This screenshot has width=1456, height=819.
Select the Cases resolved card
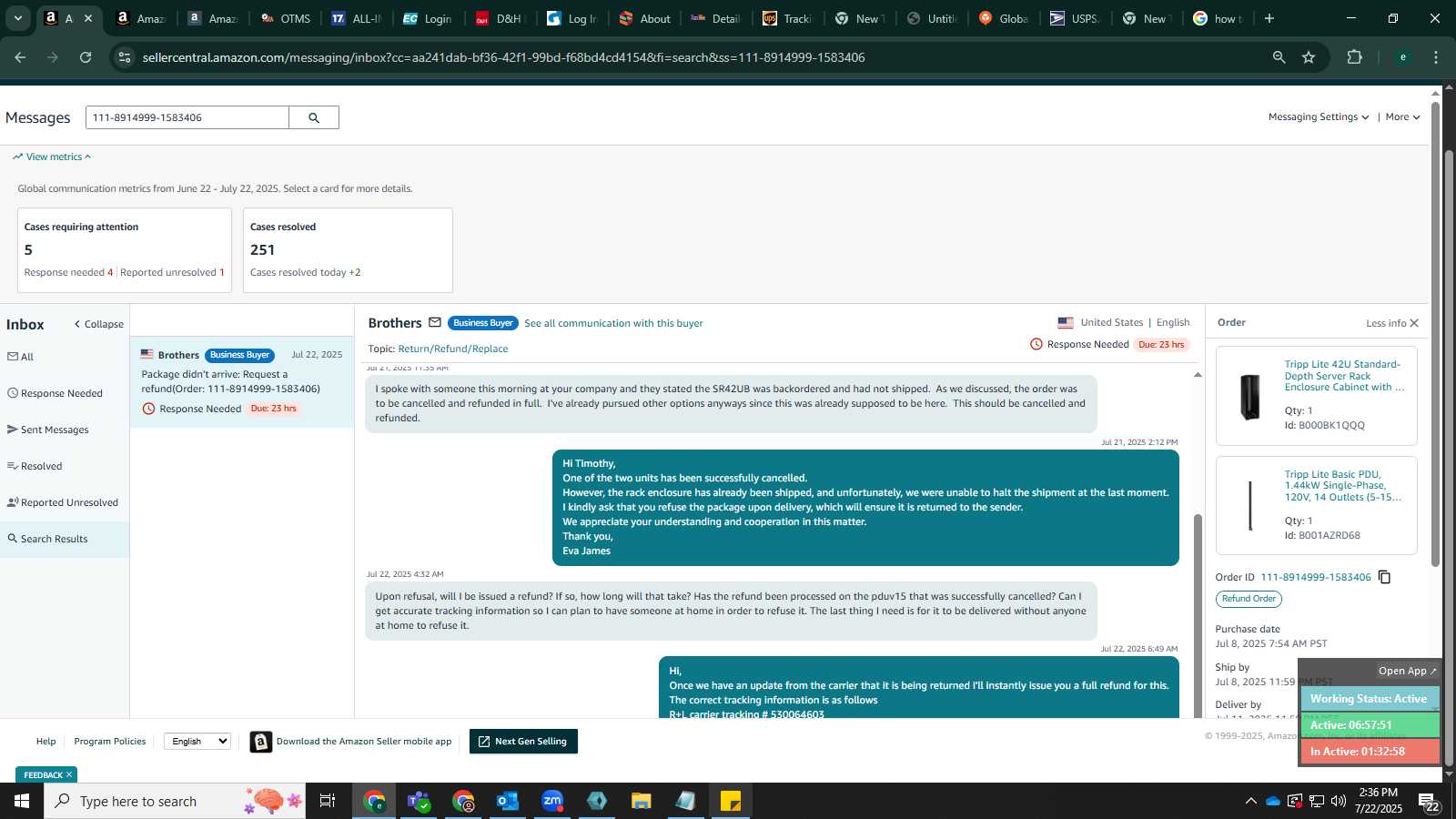click(348, 250)
